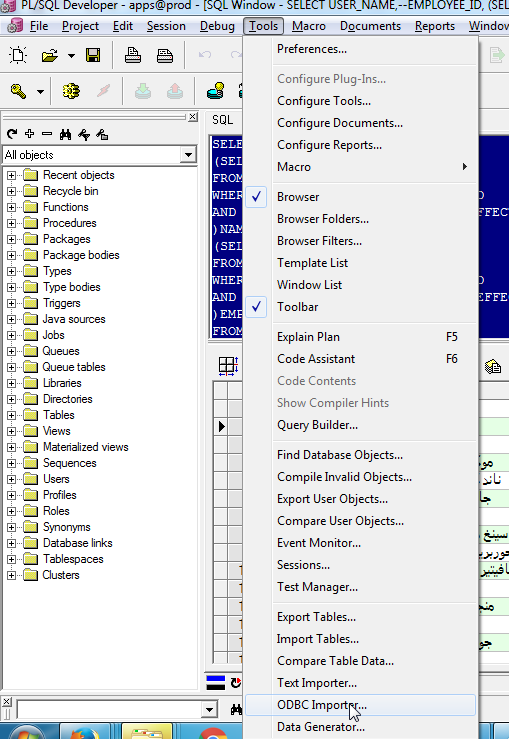The image size is (509, 739).
Task: Click the Break lightning bolt icon
Action: tap(103, 91)
